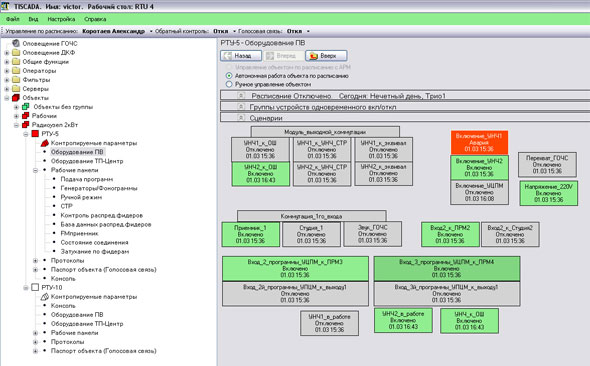Viewport: 590px width, 366px height.
Task: Click the Общие функции folder icon
Action: (x=16, y=61)
